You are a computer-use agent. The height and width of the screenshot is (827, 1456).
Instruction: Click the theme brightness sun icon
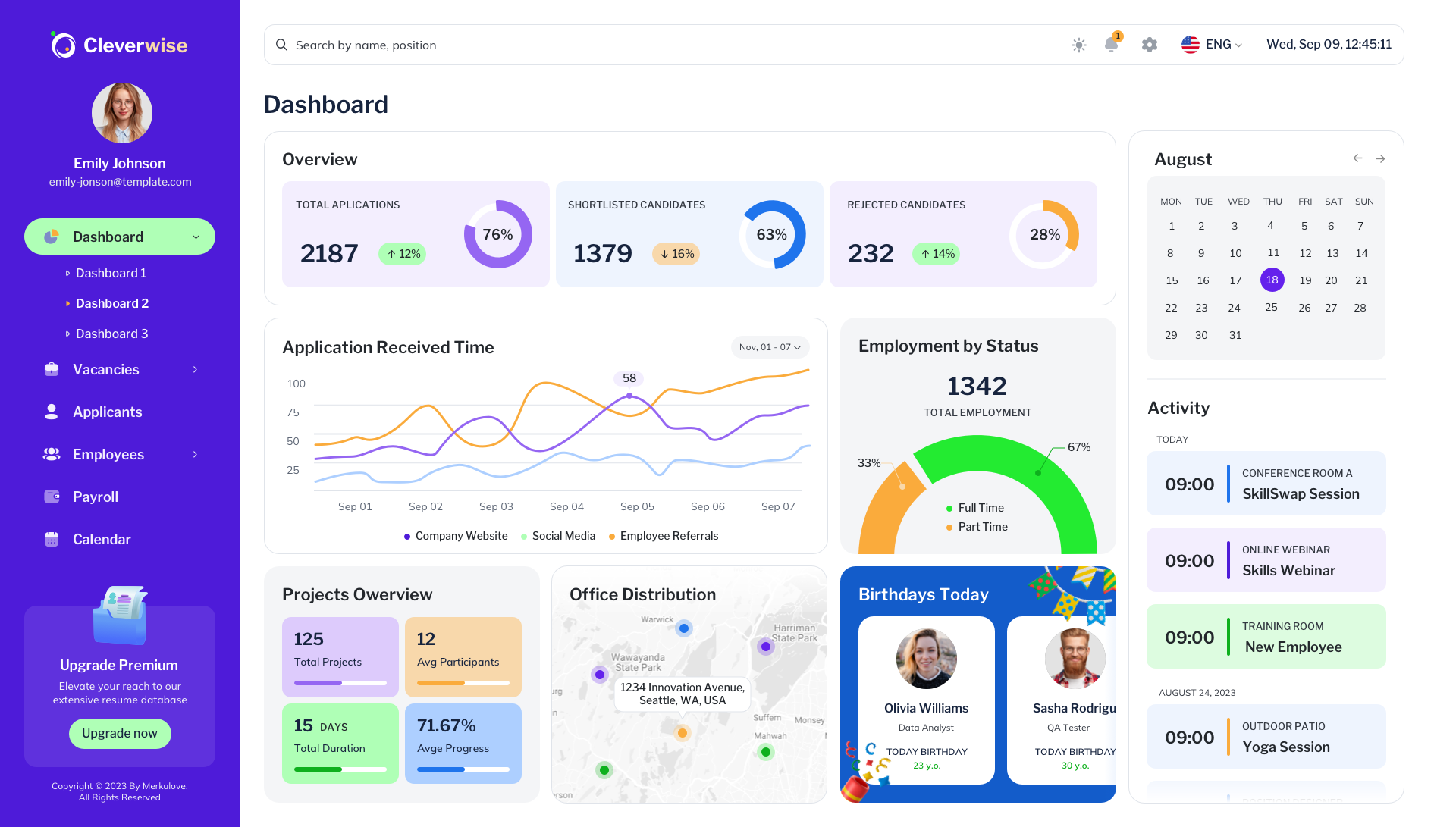tap(1078, 45)
